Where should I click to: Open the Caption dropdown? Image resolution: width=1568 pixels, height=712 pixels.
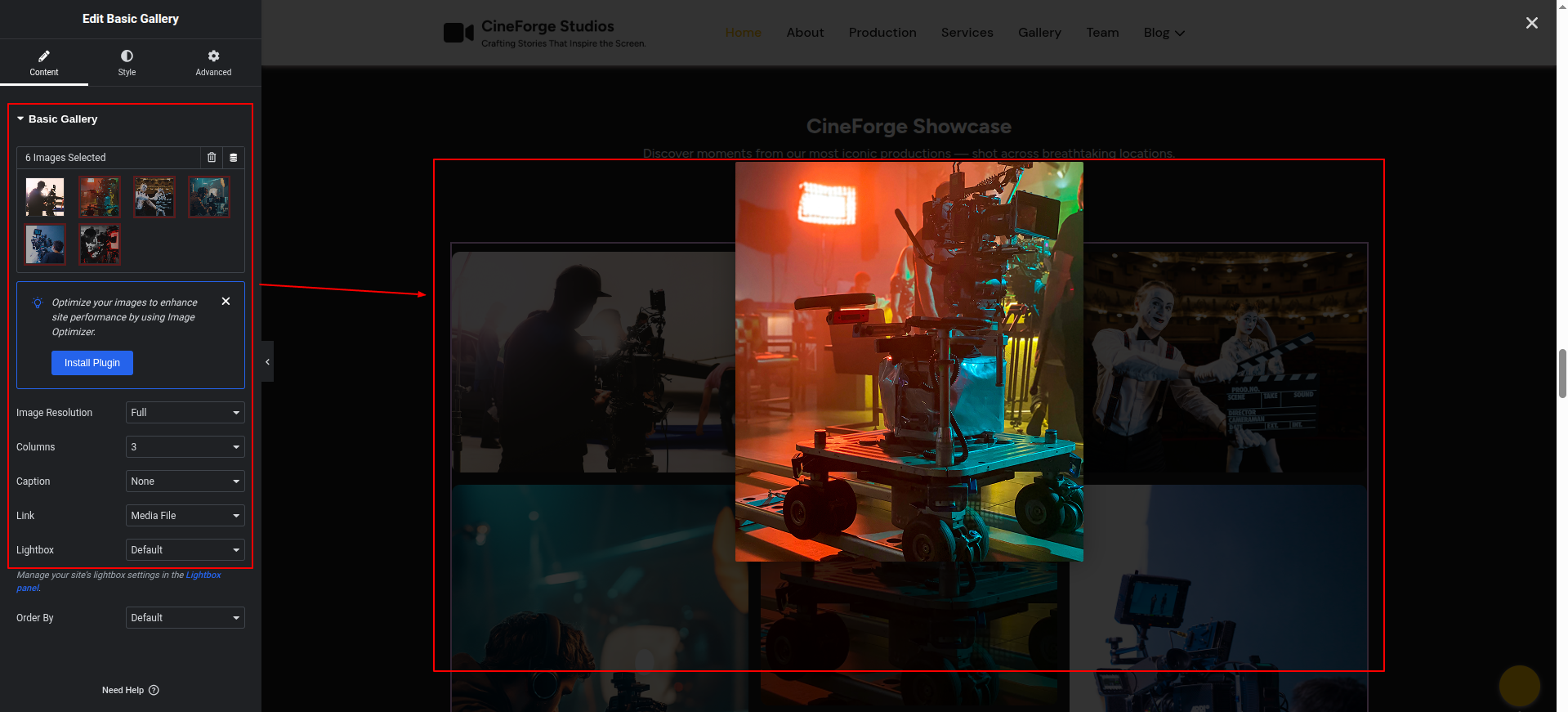click(185, 481)
